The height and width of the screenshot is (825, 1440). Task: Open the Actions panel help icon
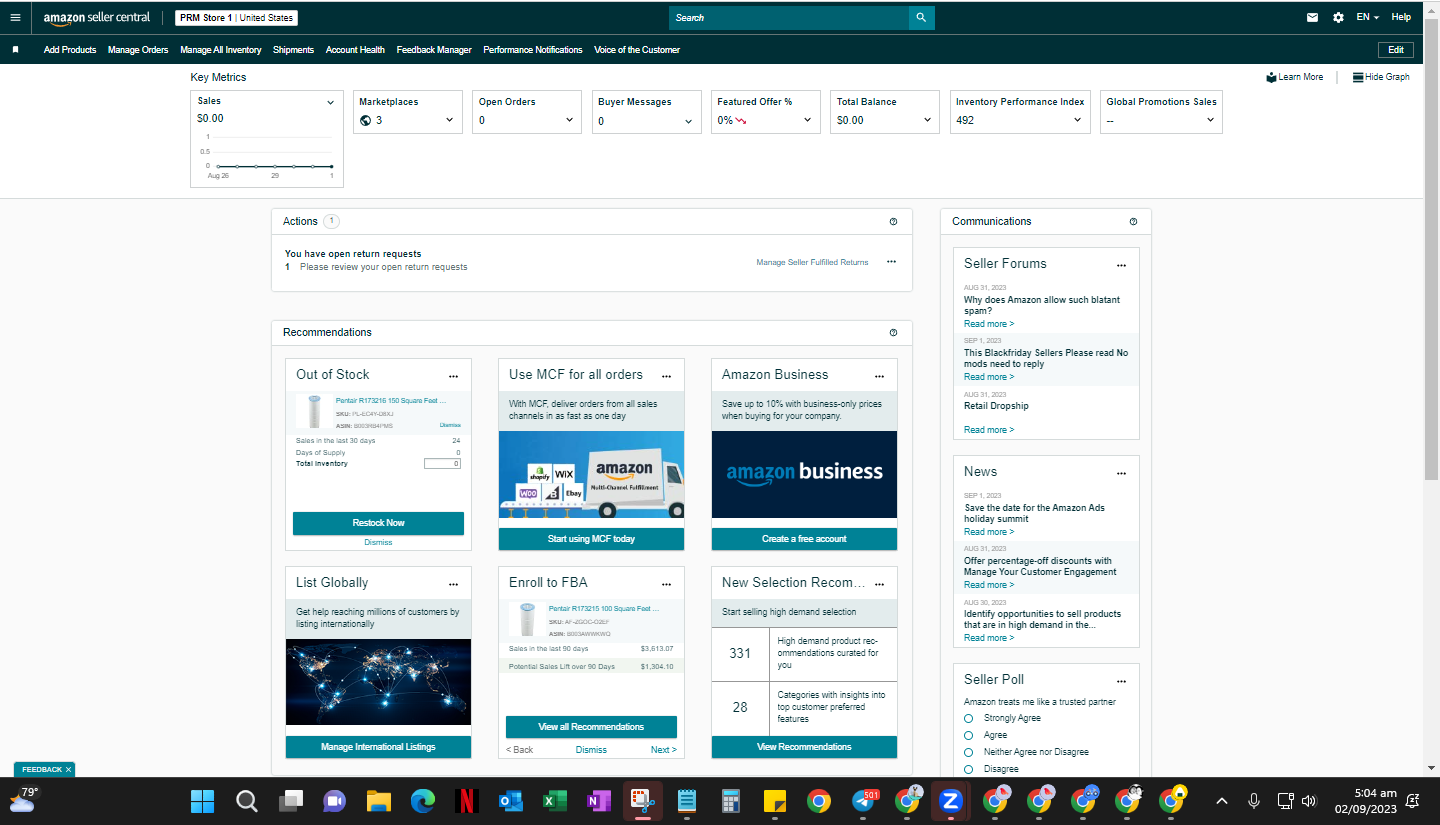[893, 222]
